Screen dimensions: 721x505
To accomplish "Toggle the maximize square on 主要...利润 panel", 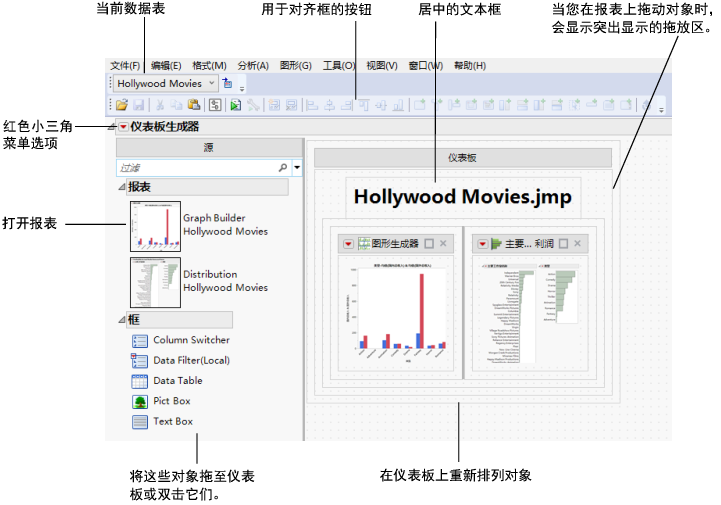I will coord(563,244).
